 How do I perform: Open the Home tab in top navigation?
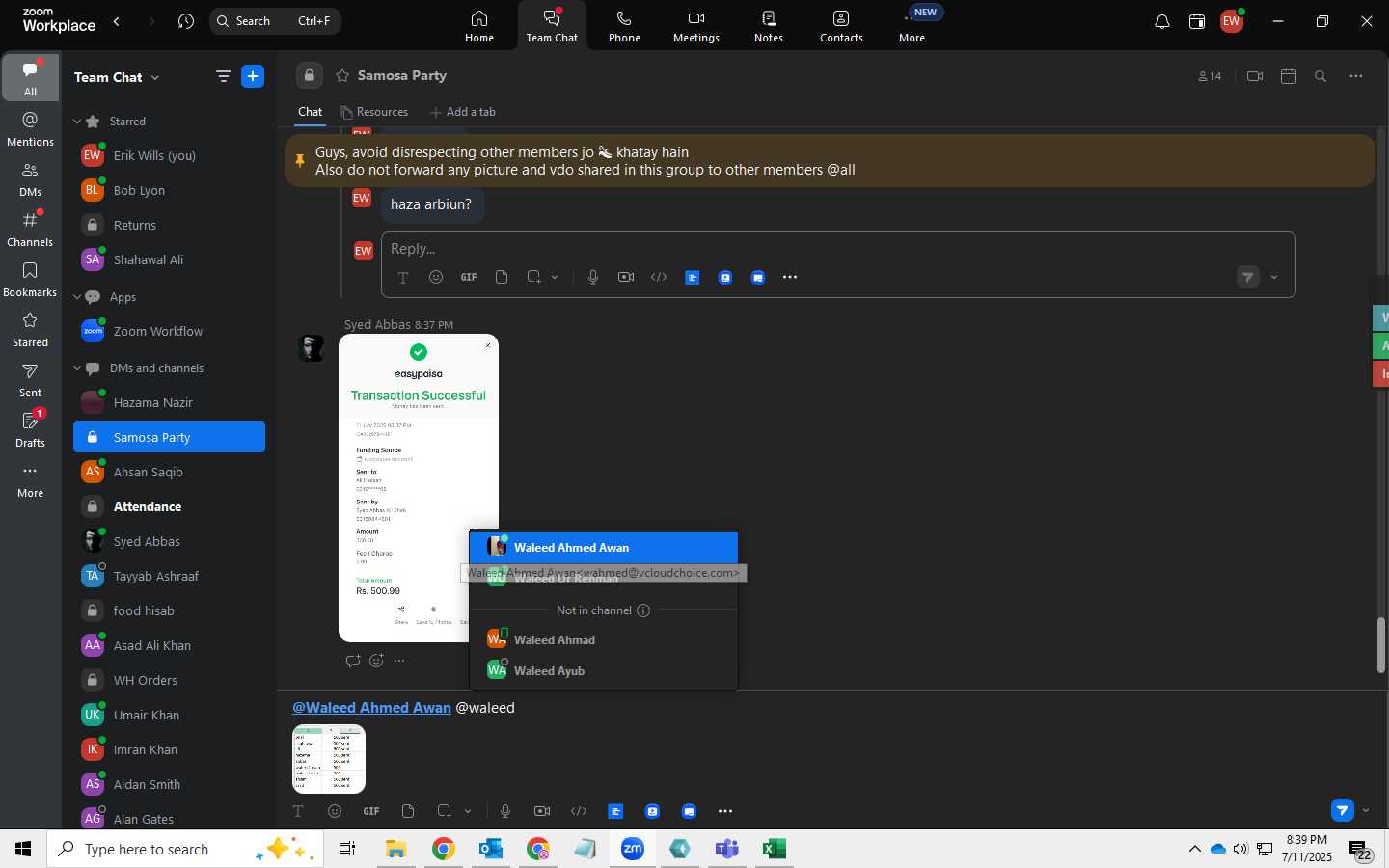(478, 26)
